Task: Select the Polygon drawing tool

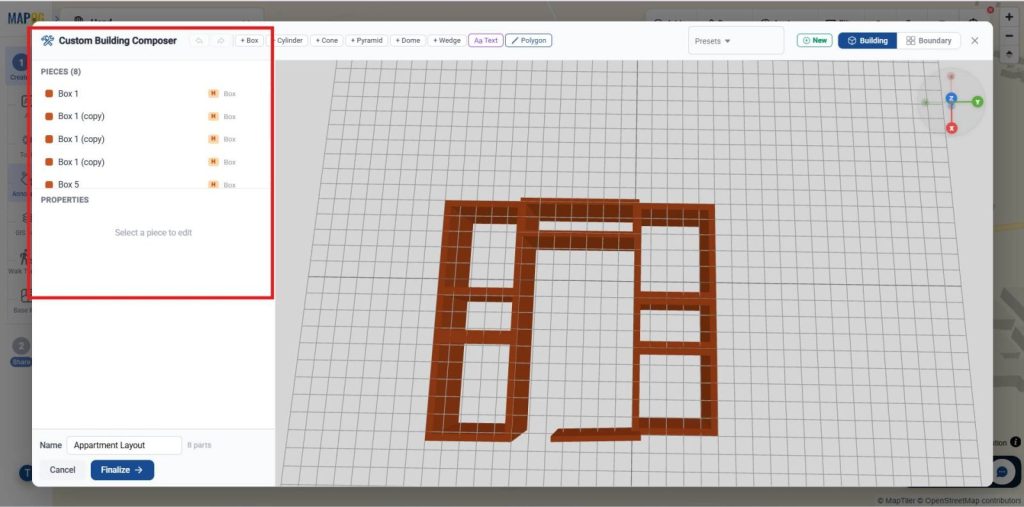Action: click(x=528, y=41)
